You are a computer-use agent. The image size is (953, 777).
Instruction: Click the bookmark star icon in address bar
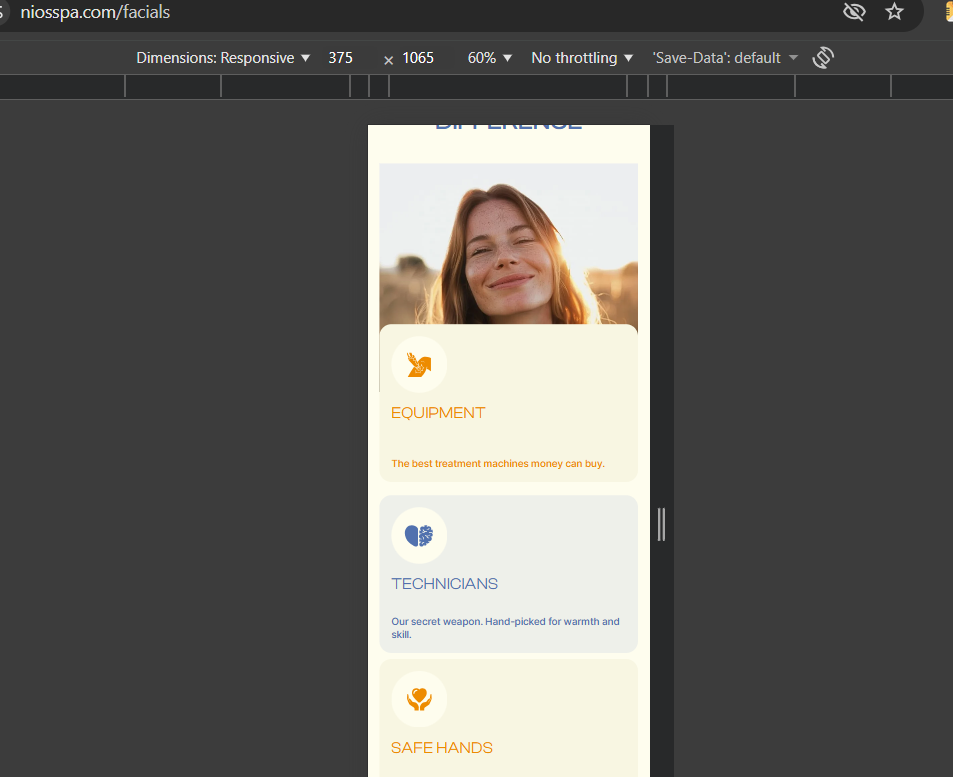click(894, 12)
